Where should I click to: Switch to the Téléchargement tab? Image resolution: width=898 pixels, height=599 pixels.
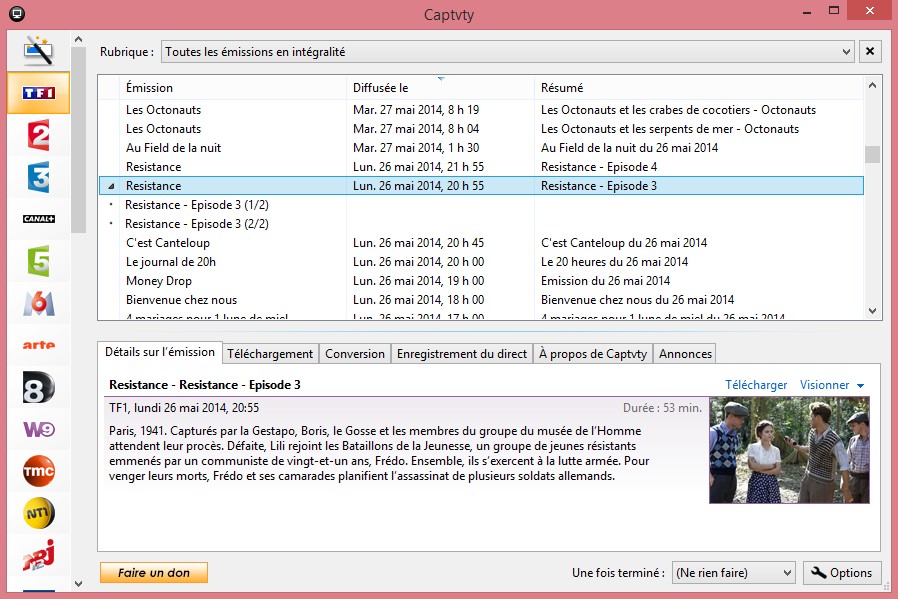(270, 354)
